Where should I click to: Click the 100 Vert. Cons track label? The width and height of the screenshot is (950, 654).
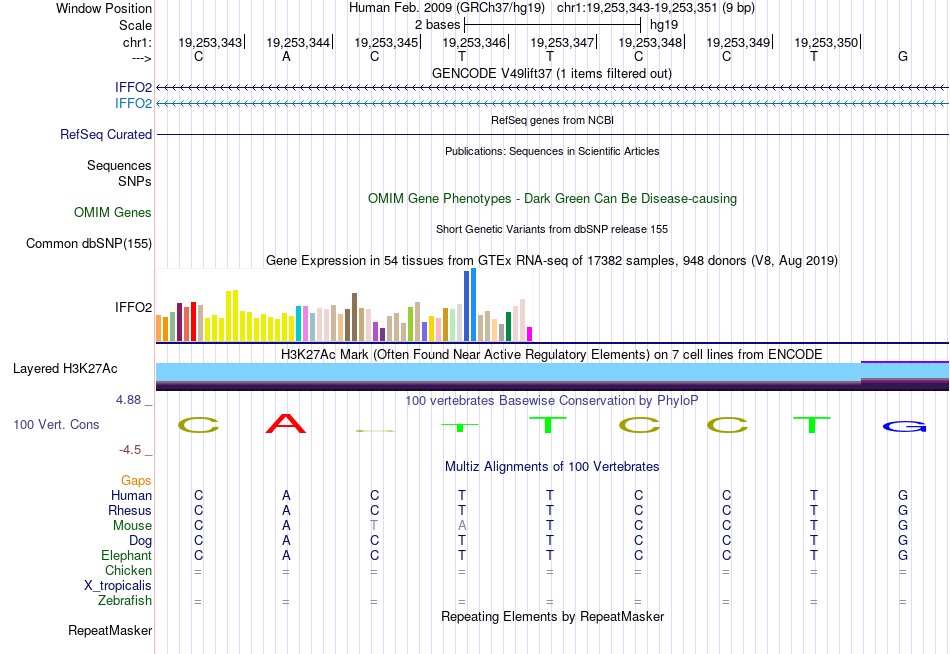pyautogui.click(x=56, y=424)
